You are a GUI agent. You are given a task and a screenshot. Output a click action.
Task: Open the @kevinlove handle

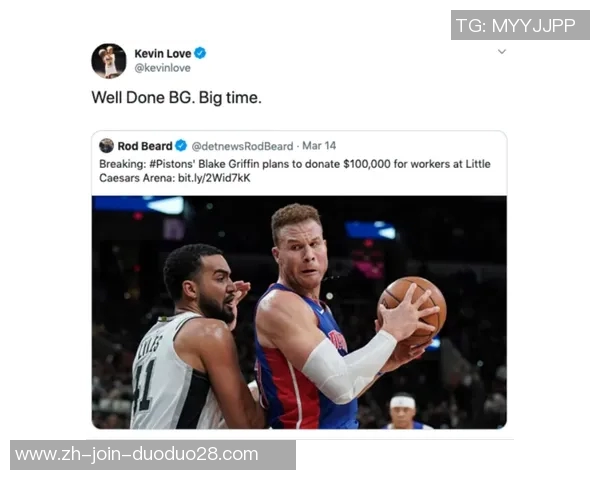[x=162, y=68]
